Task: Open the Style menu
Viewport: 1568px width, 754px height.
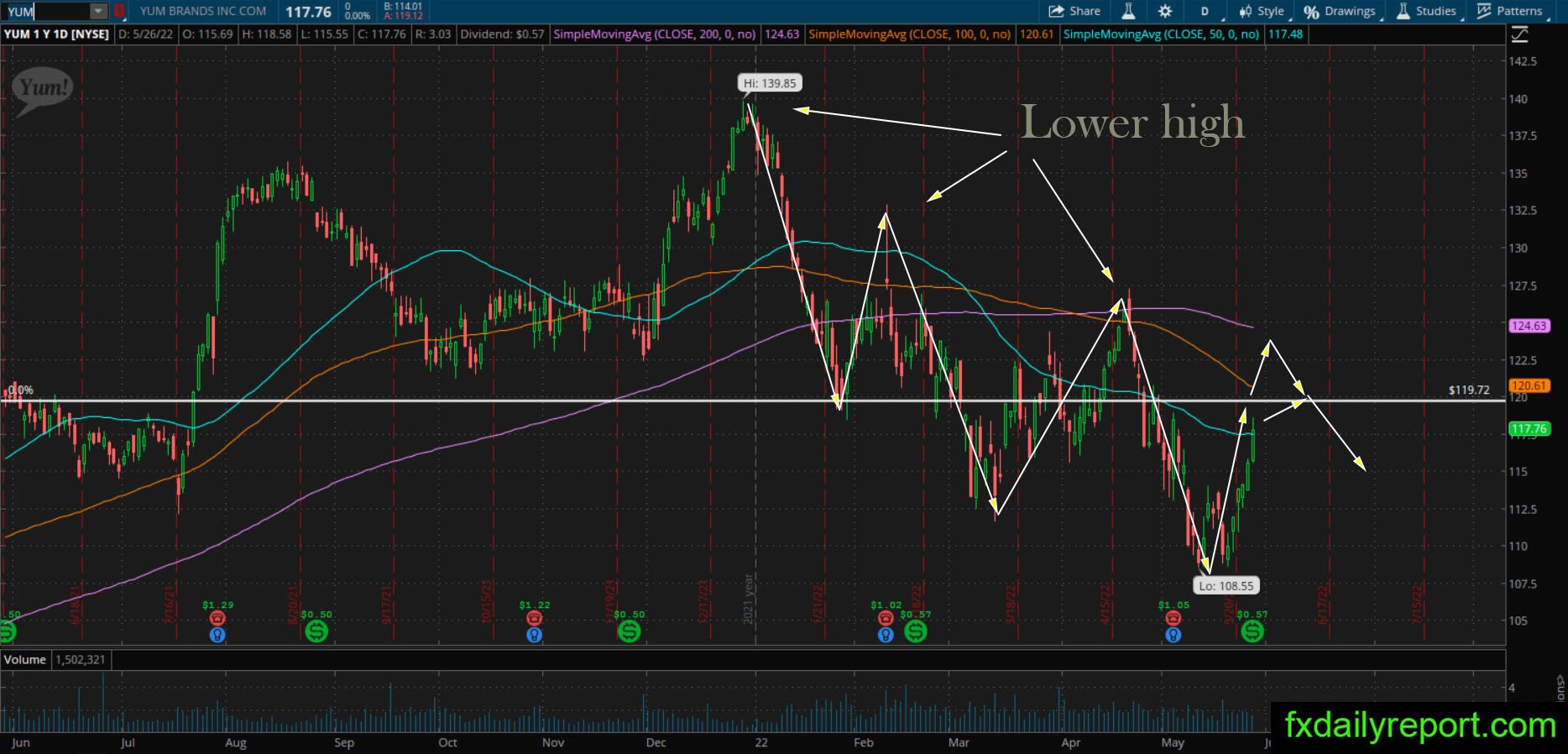Action: tap(1262, 11)
